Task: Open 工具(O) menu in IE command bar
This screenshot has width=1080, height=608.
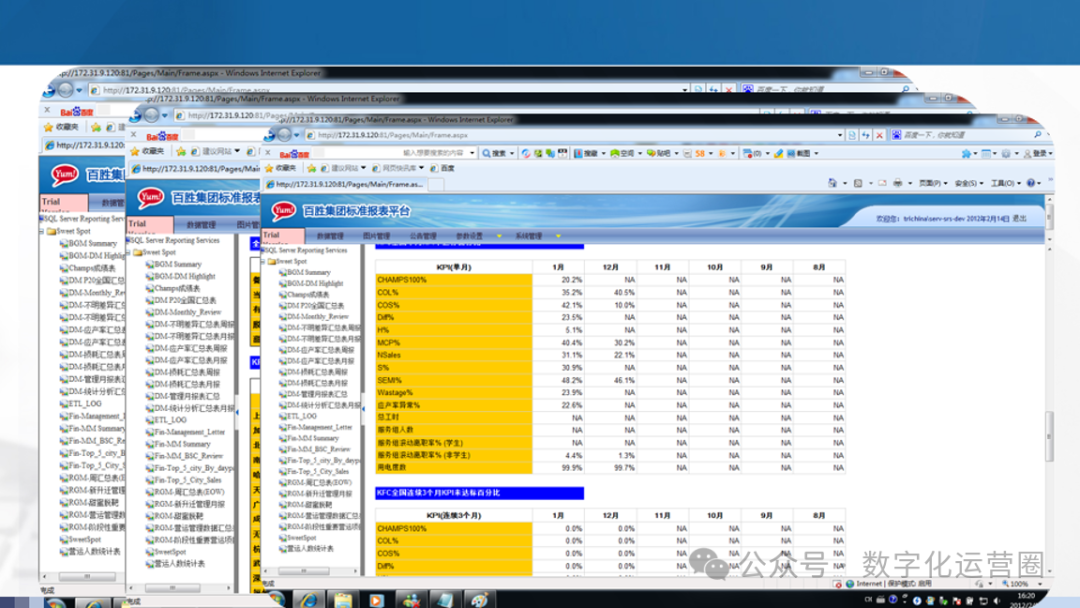Action: tap(1005, 183)
